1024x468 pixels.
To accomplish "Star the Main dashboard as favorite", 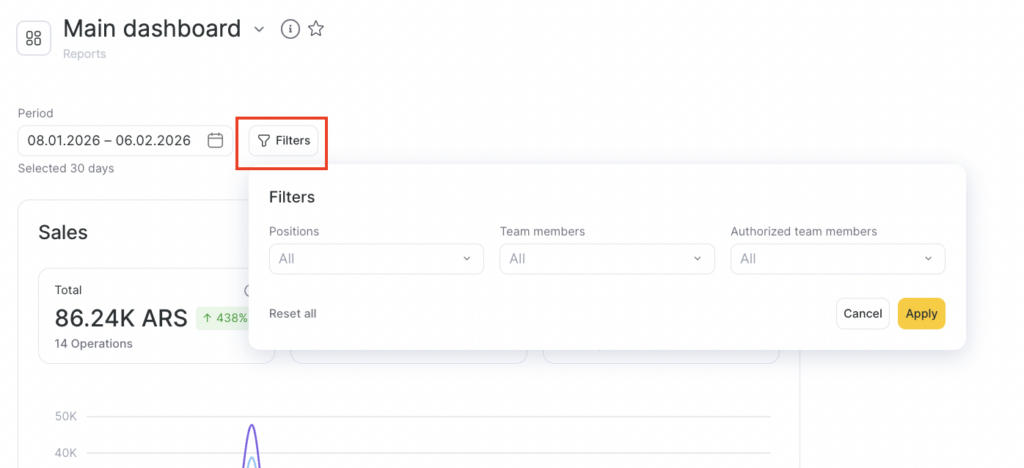I will pos(316,29).
